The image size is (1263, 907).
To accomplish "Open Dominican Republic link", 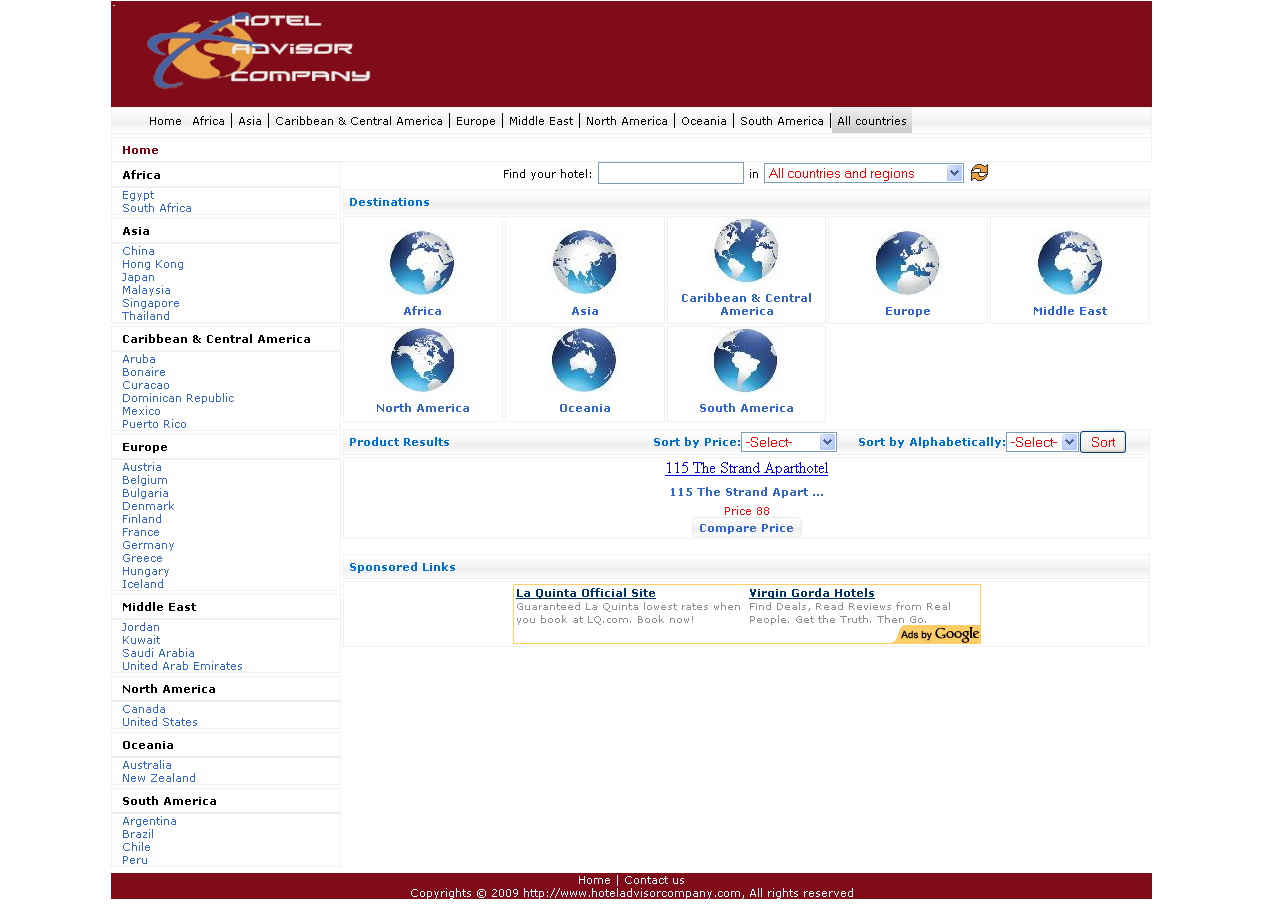I will tap(178, 398).
